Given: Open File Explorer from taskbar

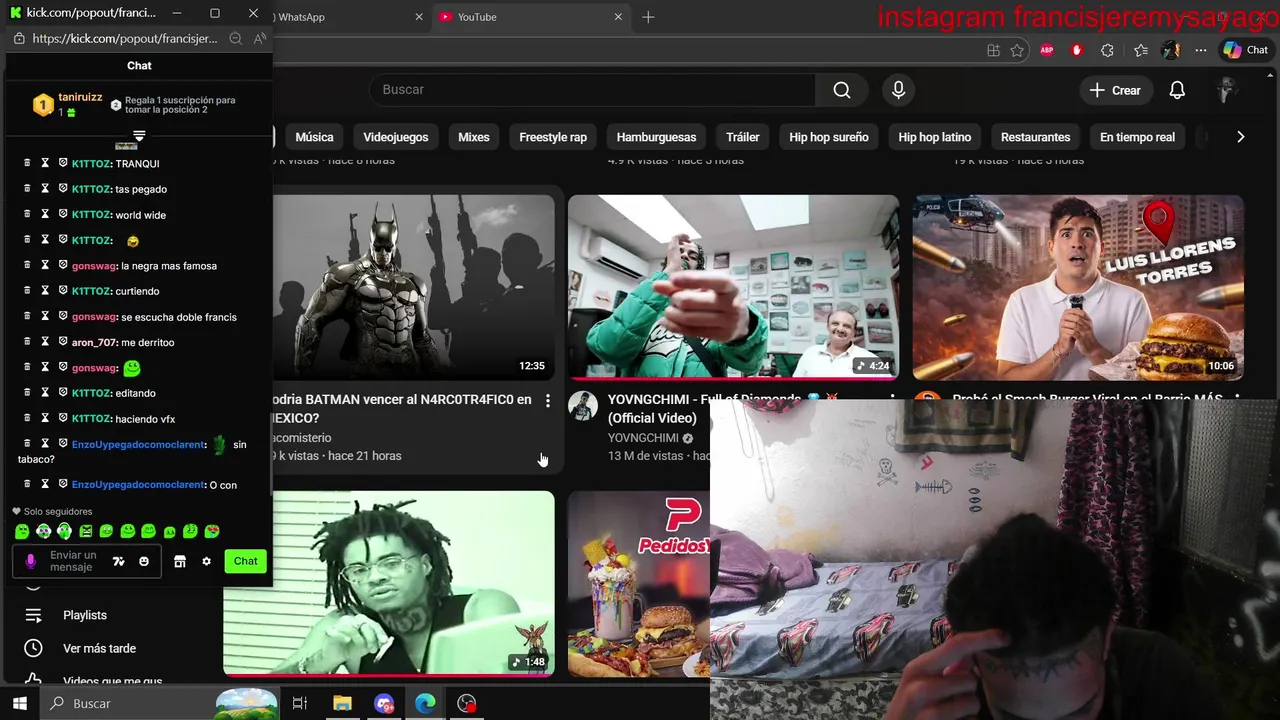Looking at the screenshot, I should (x=342, y=704).
